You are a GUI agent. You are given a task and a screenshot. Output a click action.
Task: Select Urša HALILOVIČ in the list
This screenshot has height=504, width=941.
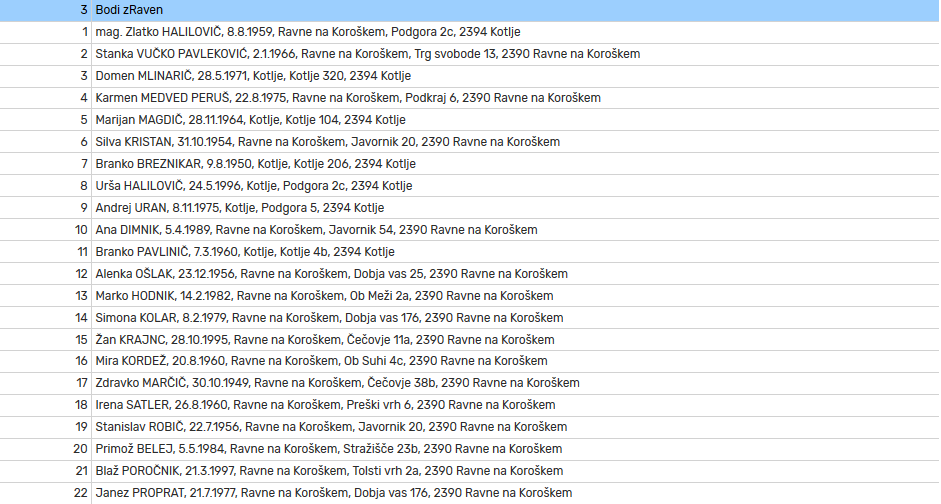point(253,186)
